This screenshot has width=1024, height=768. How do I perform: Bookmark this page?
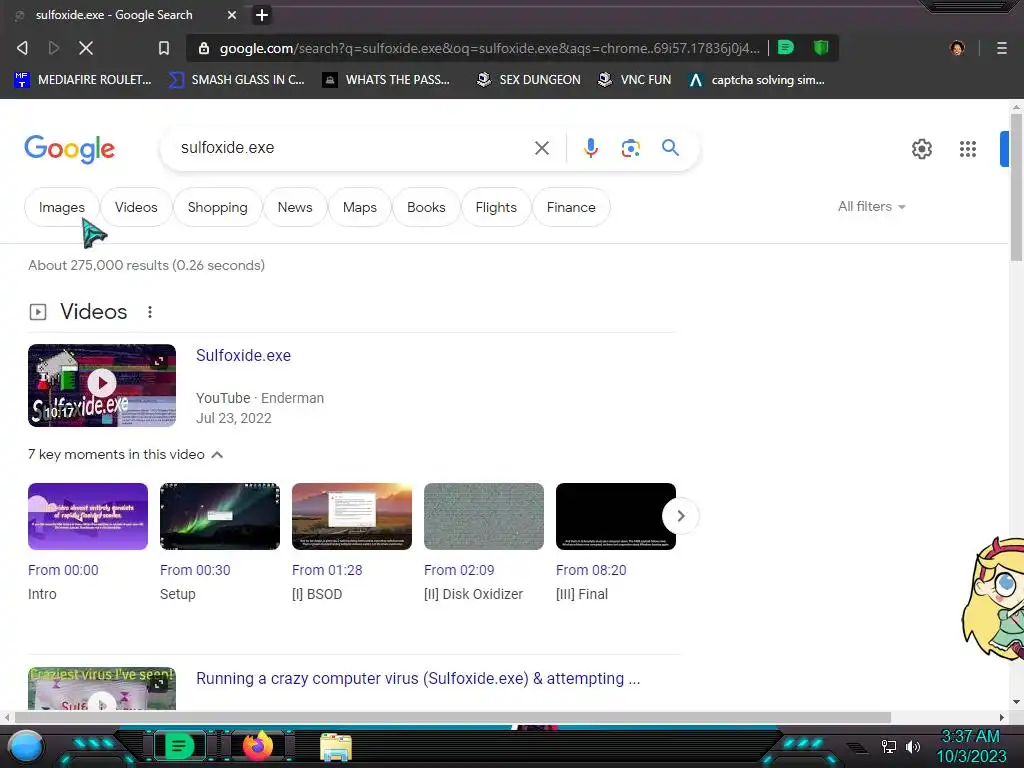pyautogui.click(x=164, y=48)
